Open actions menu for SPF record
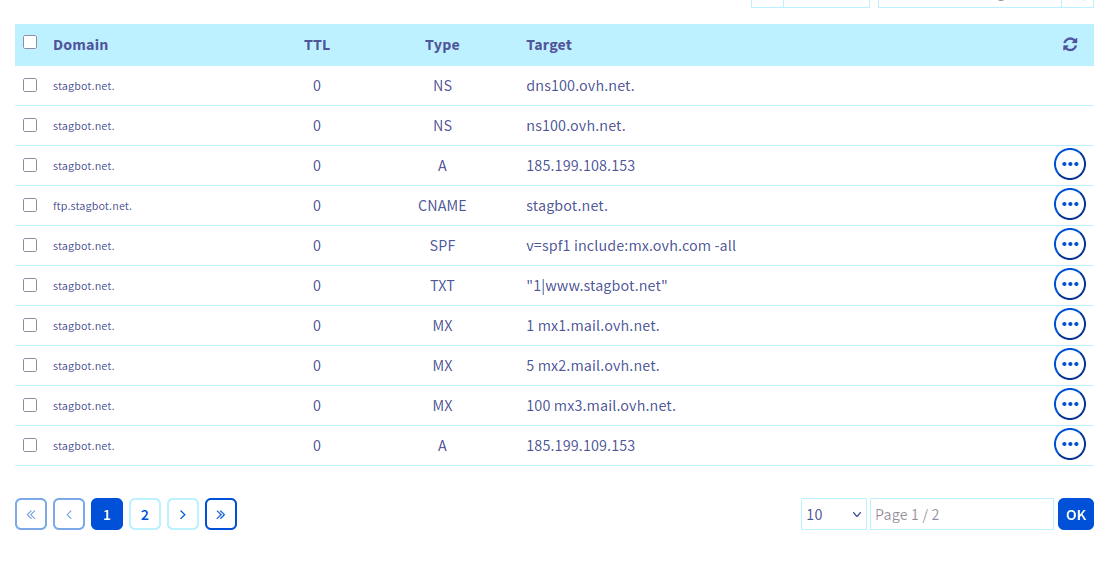 pos(1069,245)
